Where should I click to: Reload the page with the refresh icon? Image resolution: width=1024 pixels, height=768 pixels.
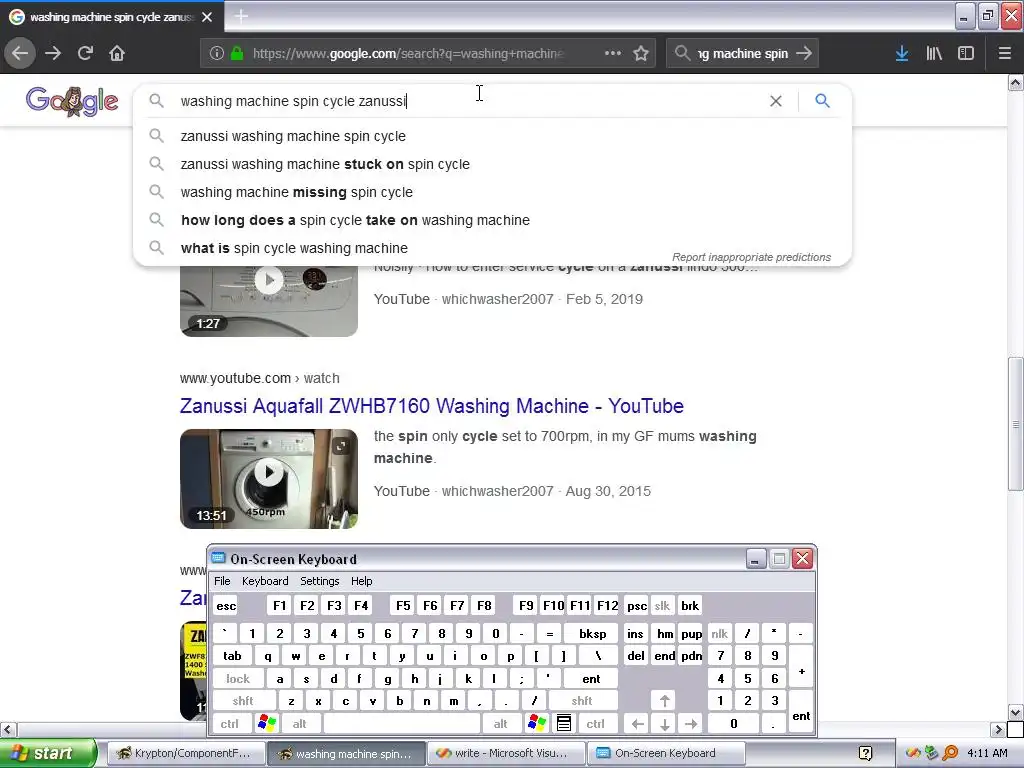pyautogui.click(x=85, y=54)
